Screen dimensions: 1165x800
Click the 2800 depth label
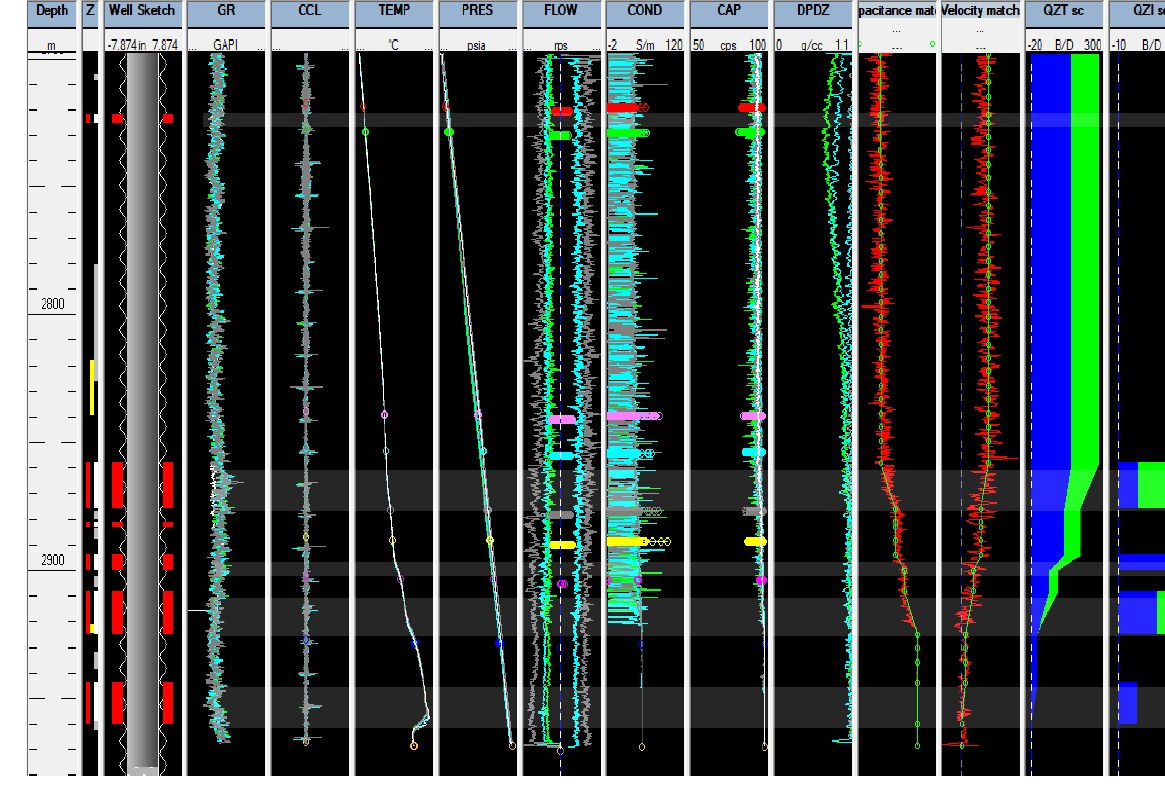53,304
